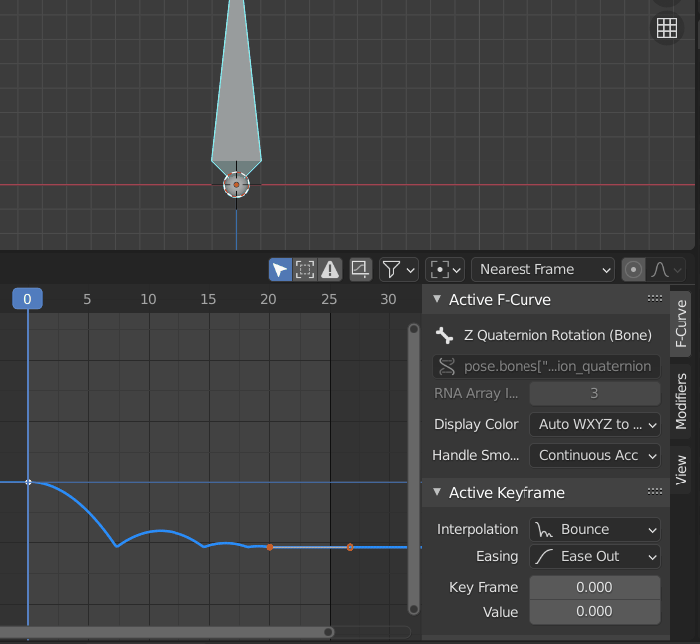Collapse the Active Keyframe panel
The height and width of the screenshot is (644, 700).
click(437, 492)
